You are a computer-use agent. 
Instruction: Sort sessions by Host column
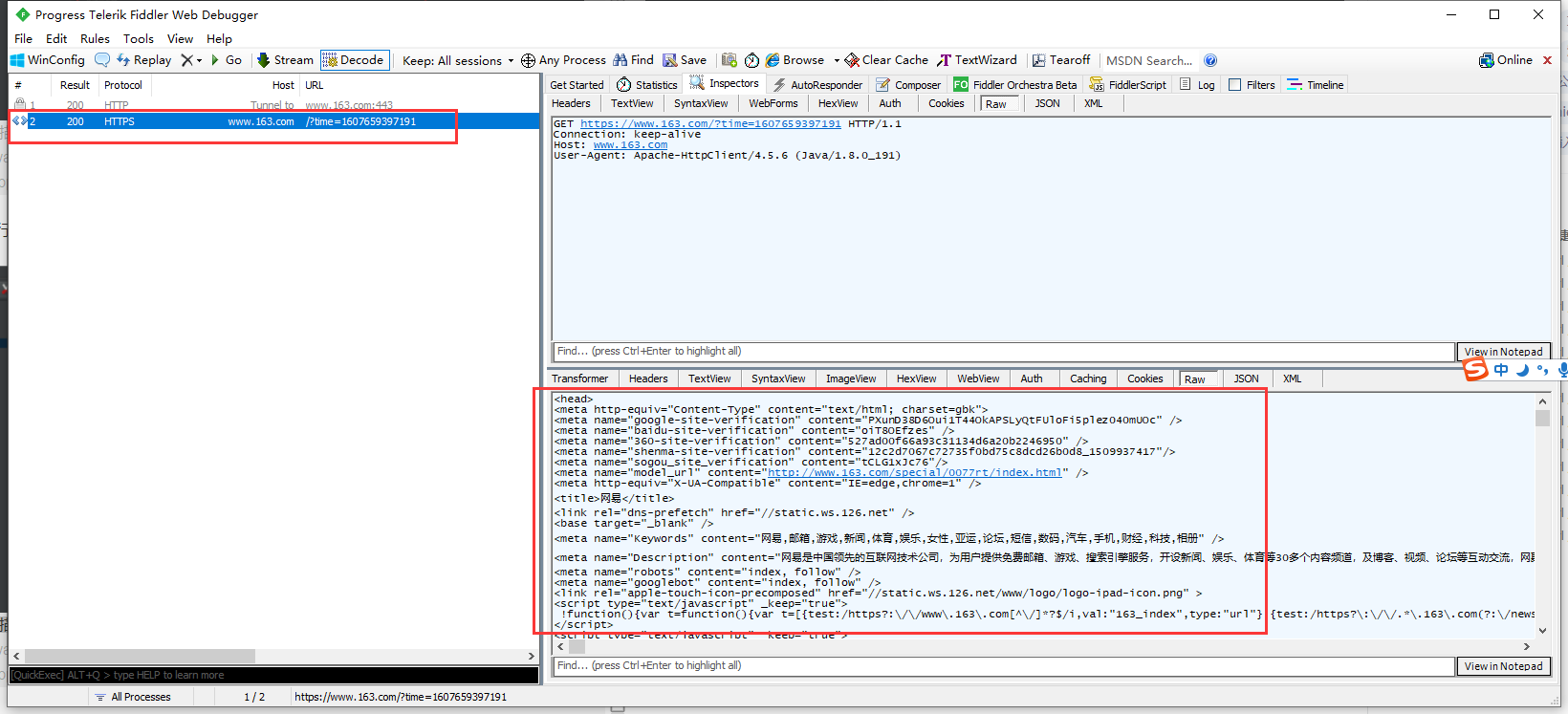[x=283, y=85]
